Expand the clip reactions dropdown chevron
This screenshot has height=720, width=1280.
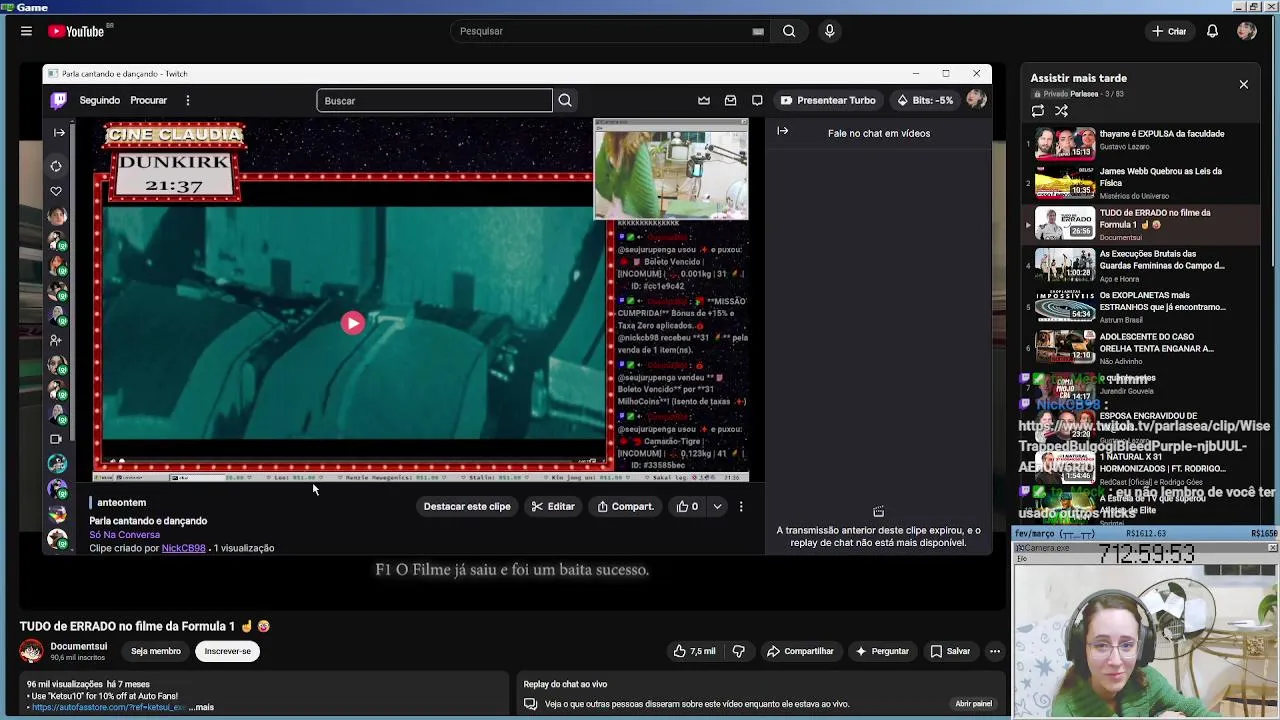point(717,507)
